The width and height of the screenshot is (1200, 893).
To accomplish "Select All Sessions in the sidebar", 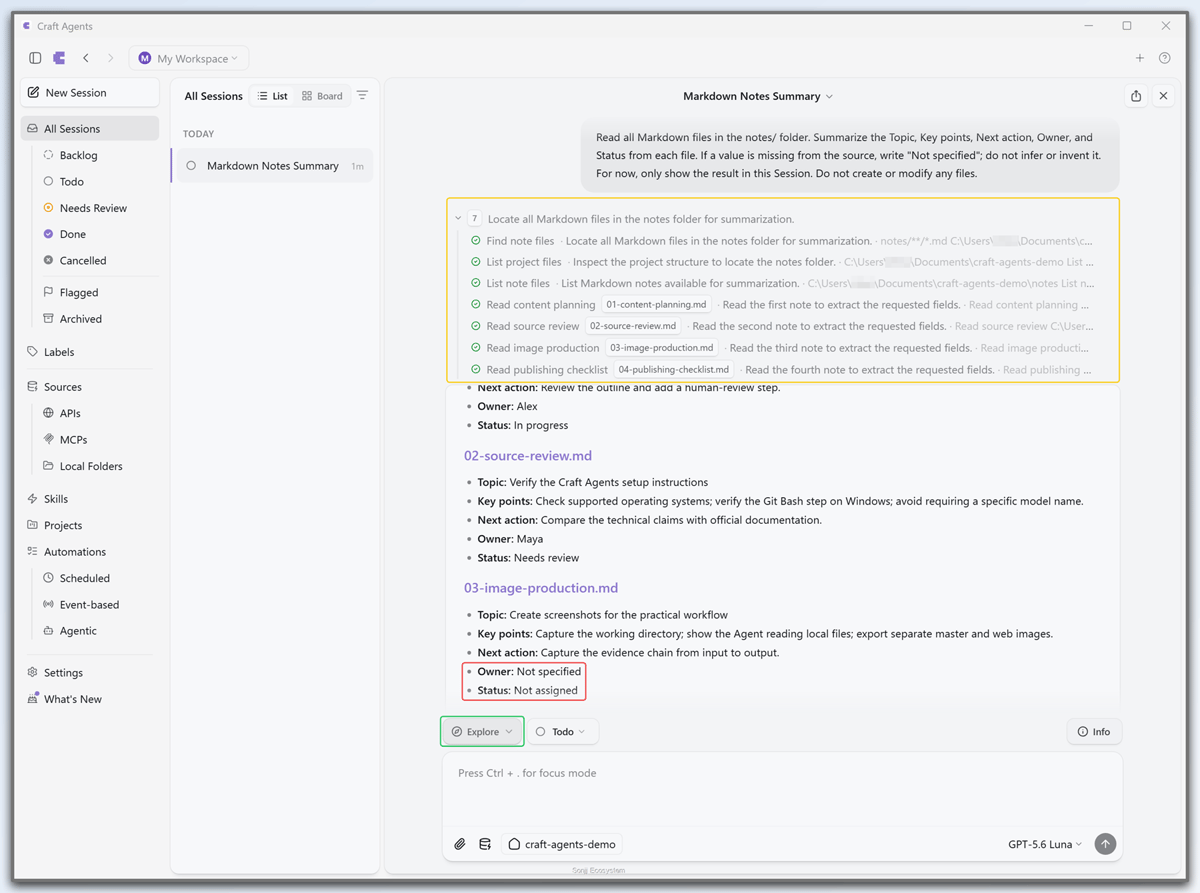I will [x=90, y=128].
